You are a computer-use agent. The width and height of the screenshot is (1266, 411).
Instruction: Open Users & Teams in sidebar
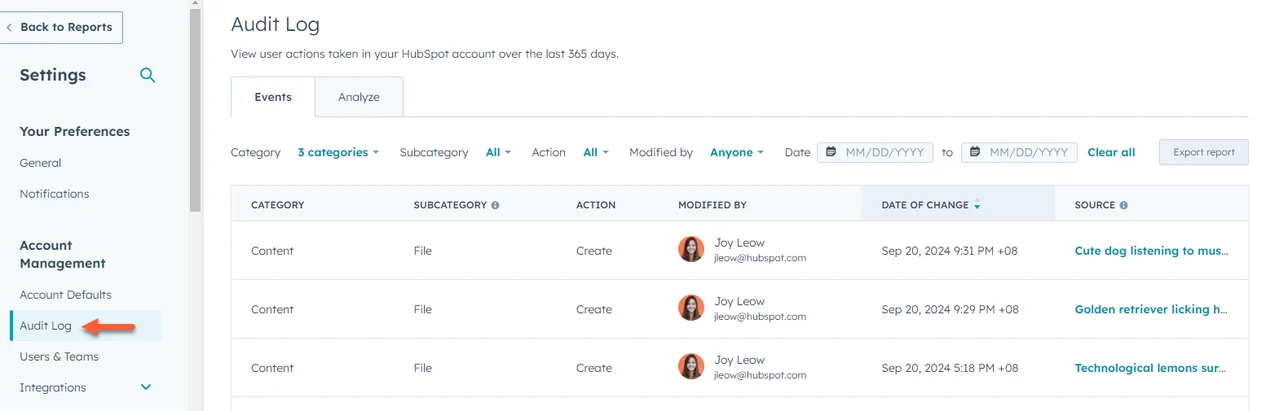click(x=59, y=356)
